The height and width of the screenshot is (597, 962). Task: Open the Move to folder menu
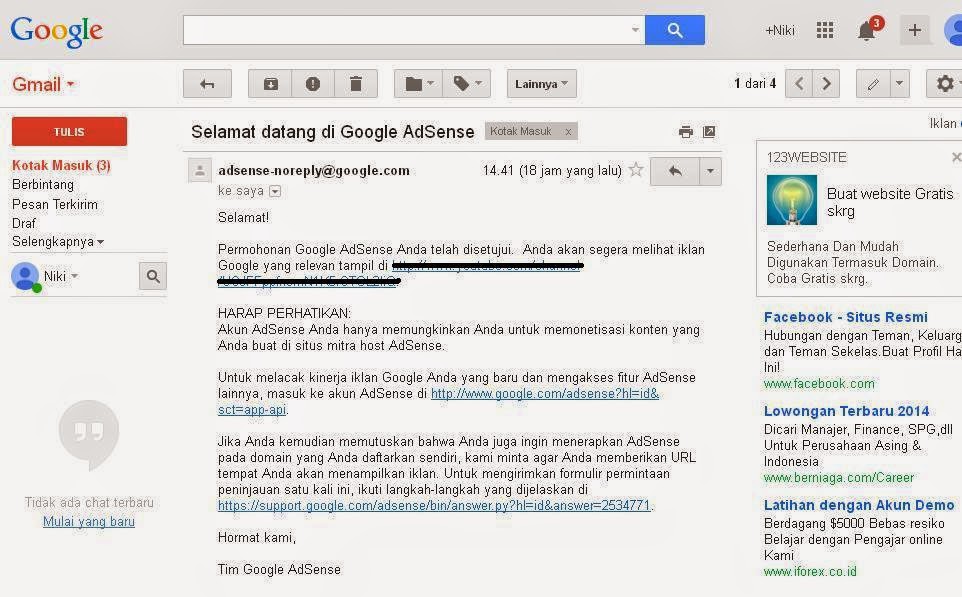[418, 84]
